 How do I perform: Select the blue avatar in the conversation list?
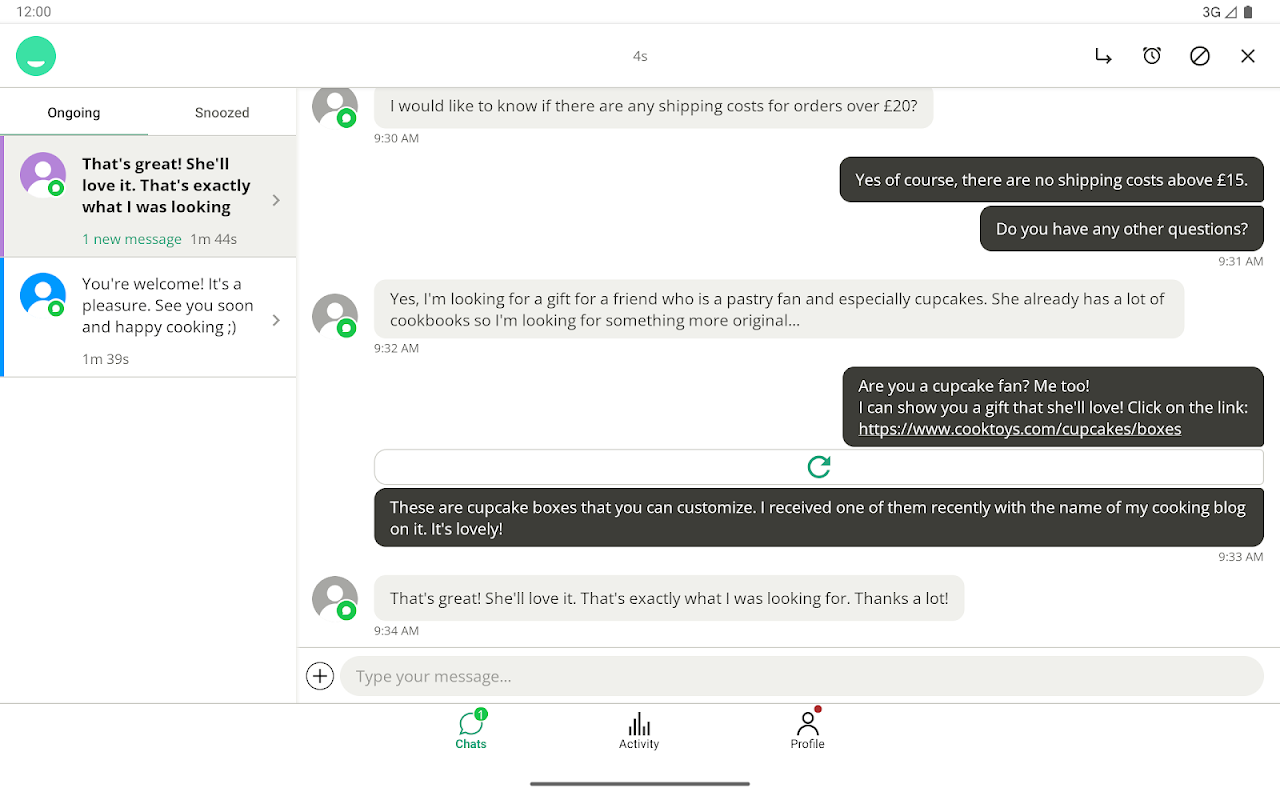coord(43,295)
